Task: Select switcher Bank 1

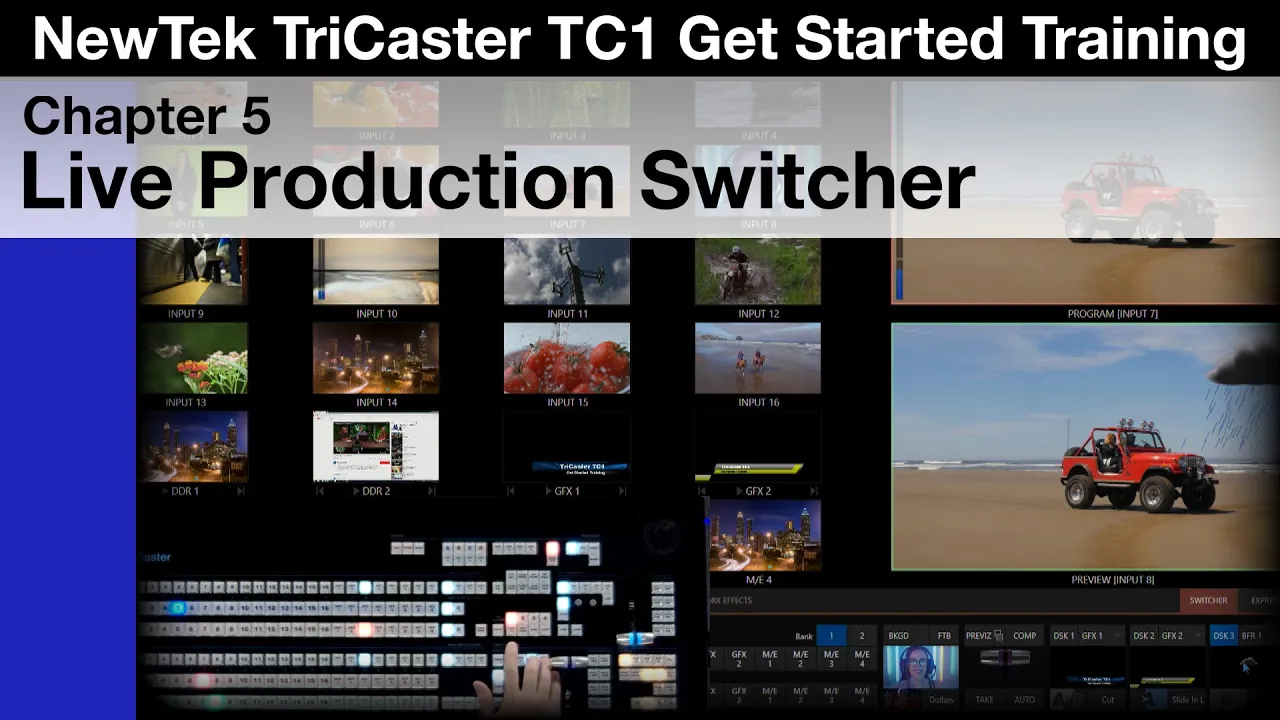Action: pos(831,636)
